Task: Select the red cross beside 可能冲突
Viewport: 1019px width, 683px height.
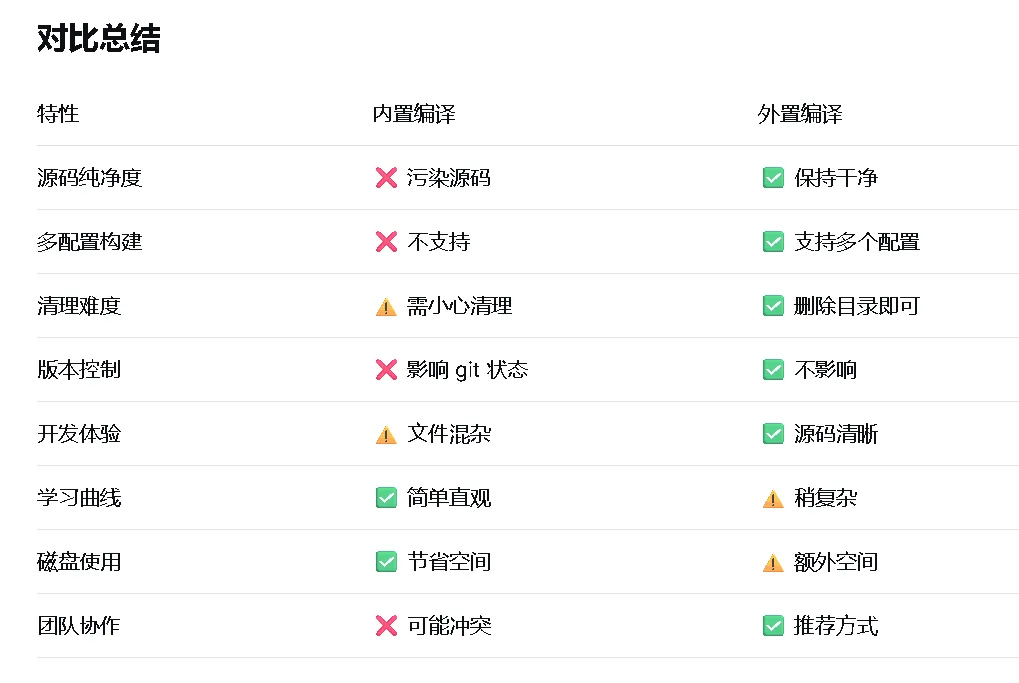Action: [386, 626]
